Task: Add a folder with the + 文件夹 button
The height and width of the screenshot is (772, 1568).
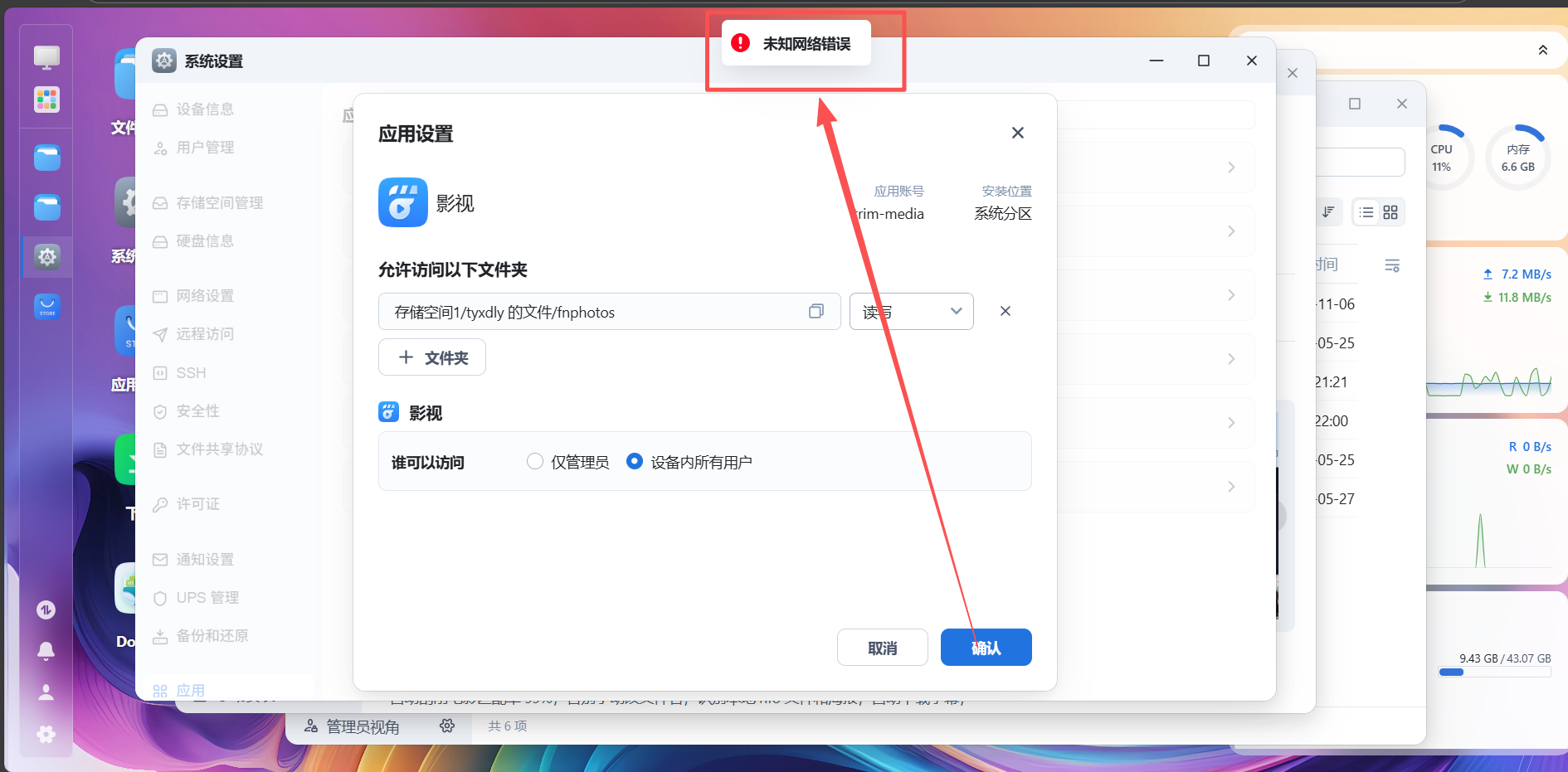Action: click(x=432, y=357)
